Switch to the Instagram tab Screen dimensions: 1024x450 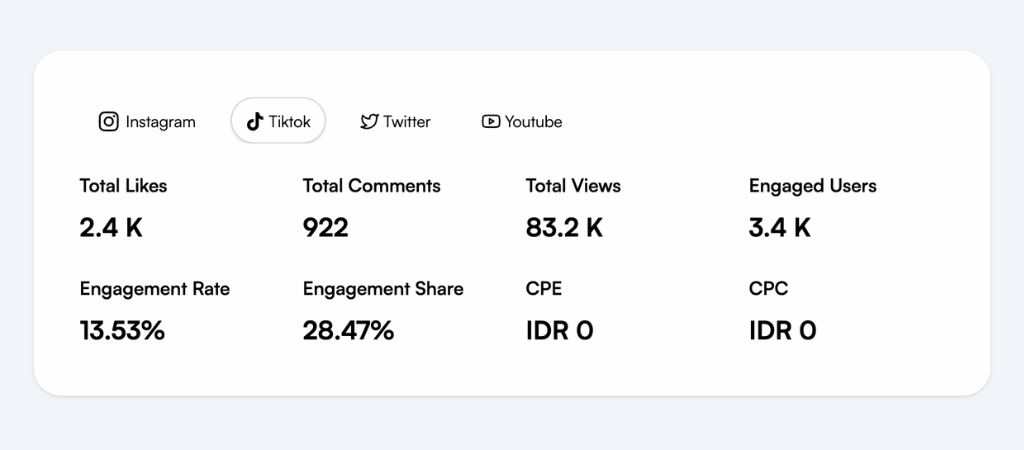[x=147, y=121]
